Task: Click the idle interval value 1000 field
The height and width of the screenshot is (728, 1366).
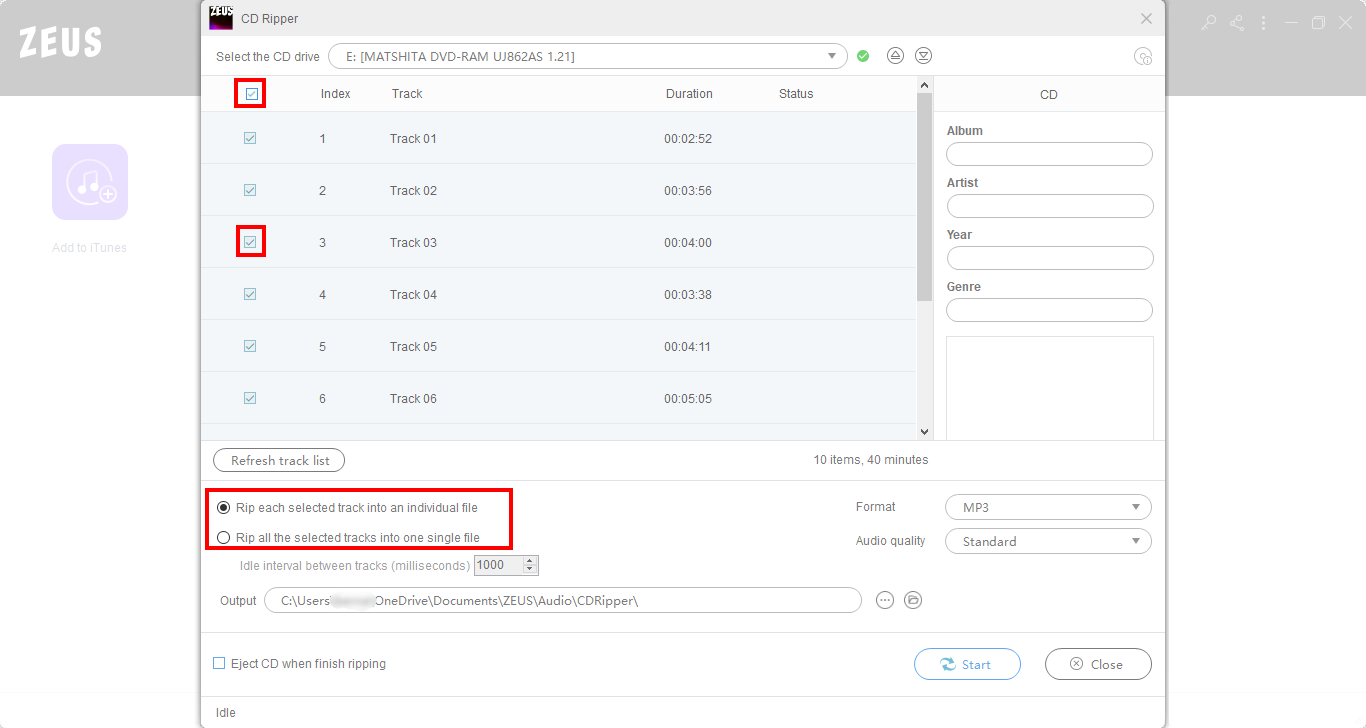Action: tap(498, 565)
